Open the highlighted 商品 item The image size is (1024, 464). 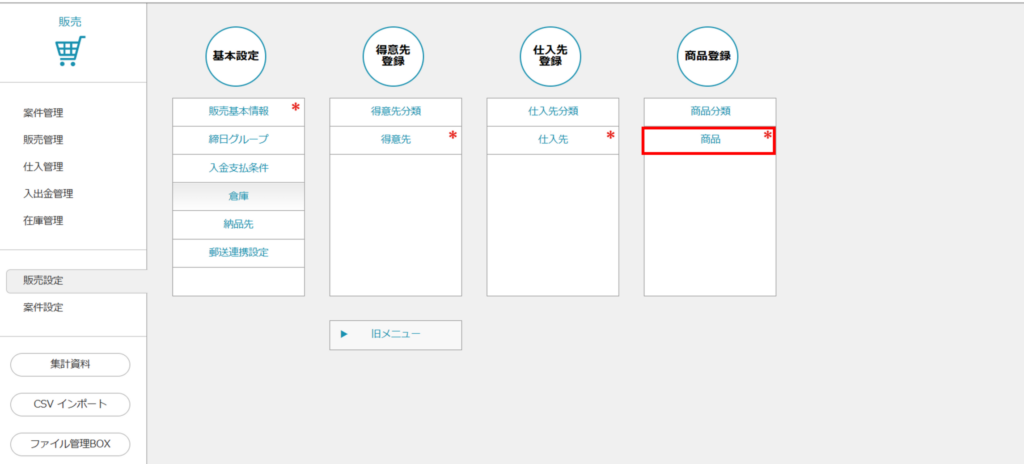click(709, 140)
